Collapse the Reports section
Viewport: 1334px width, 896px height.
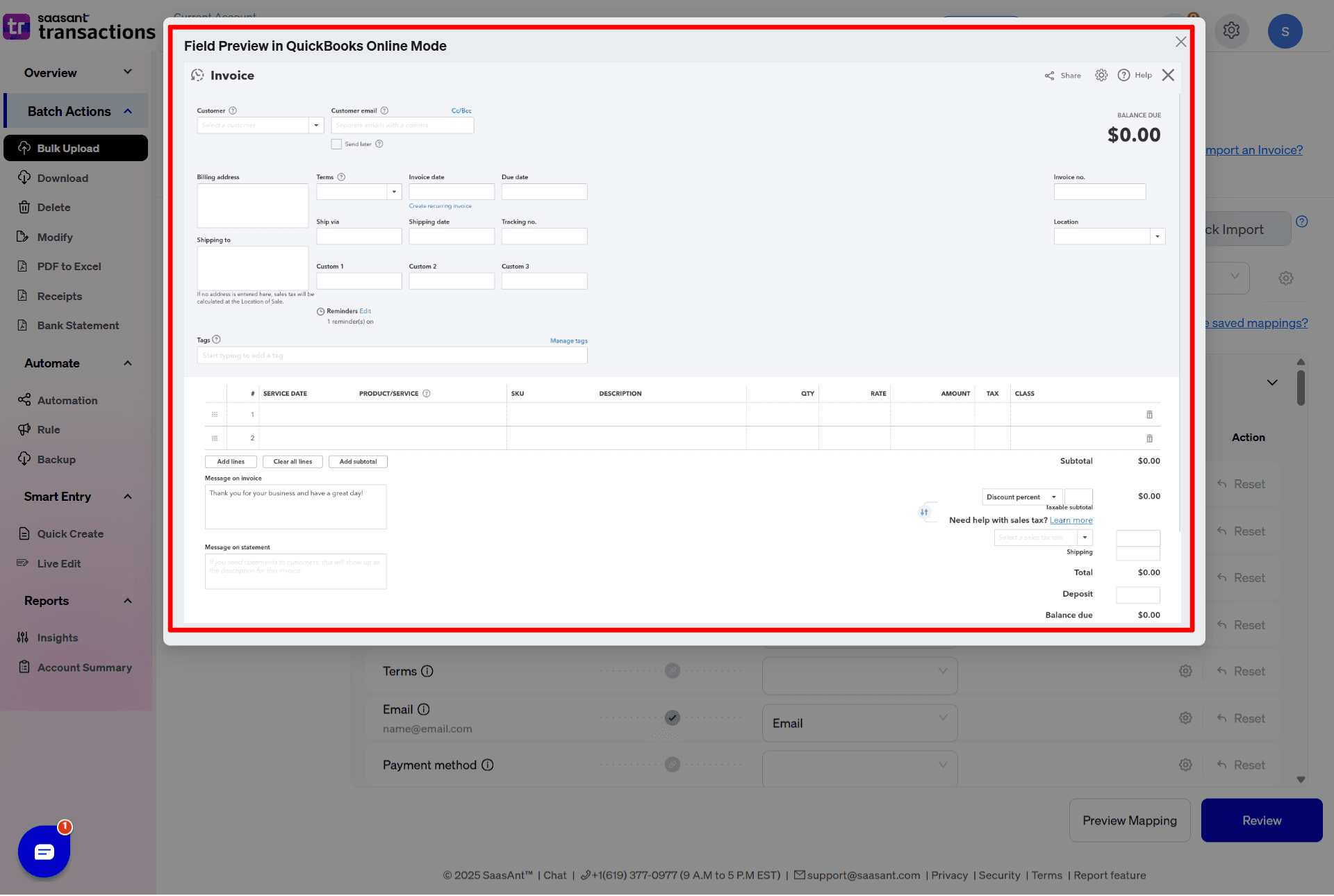click(128, 601)
